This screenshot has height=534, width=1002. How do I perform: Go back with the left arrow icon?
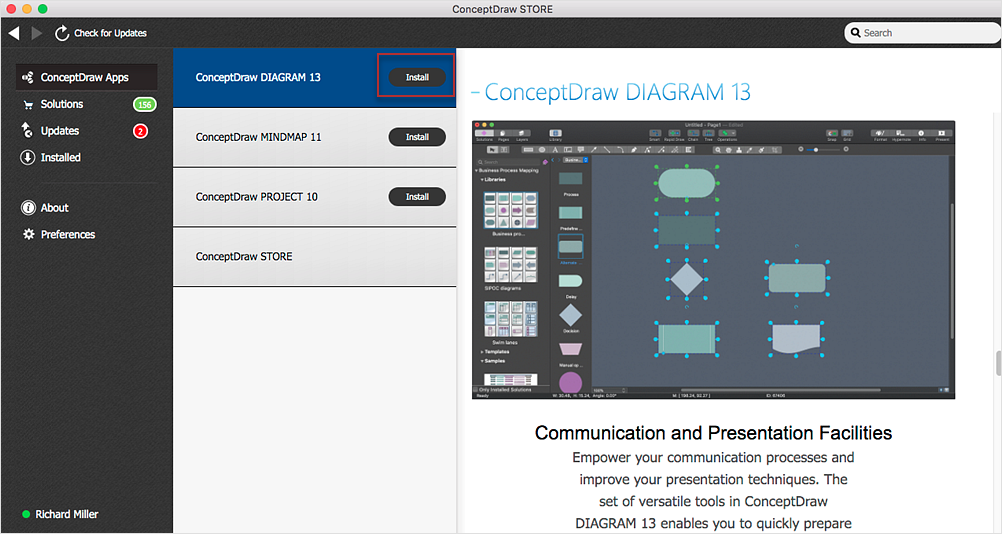click(14, 33)
